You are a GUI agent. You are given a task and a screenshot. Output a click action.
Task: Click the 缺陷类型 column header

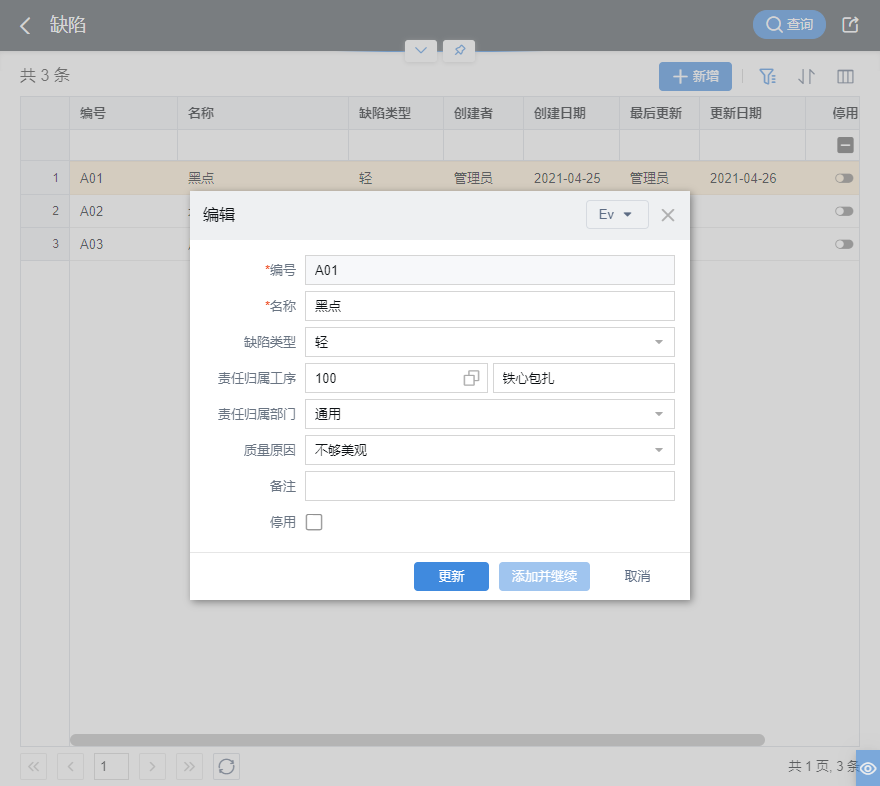coord(396,113)
